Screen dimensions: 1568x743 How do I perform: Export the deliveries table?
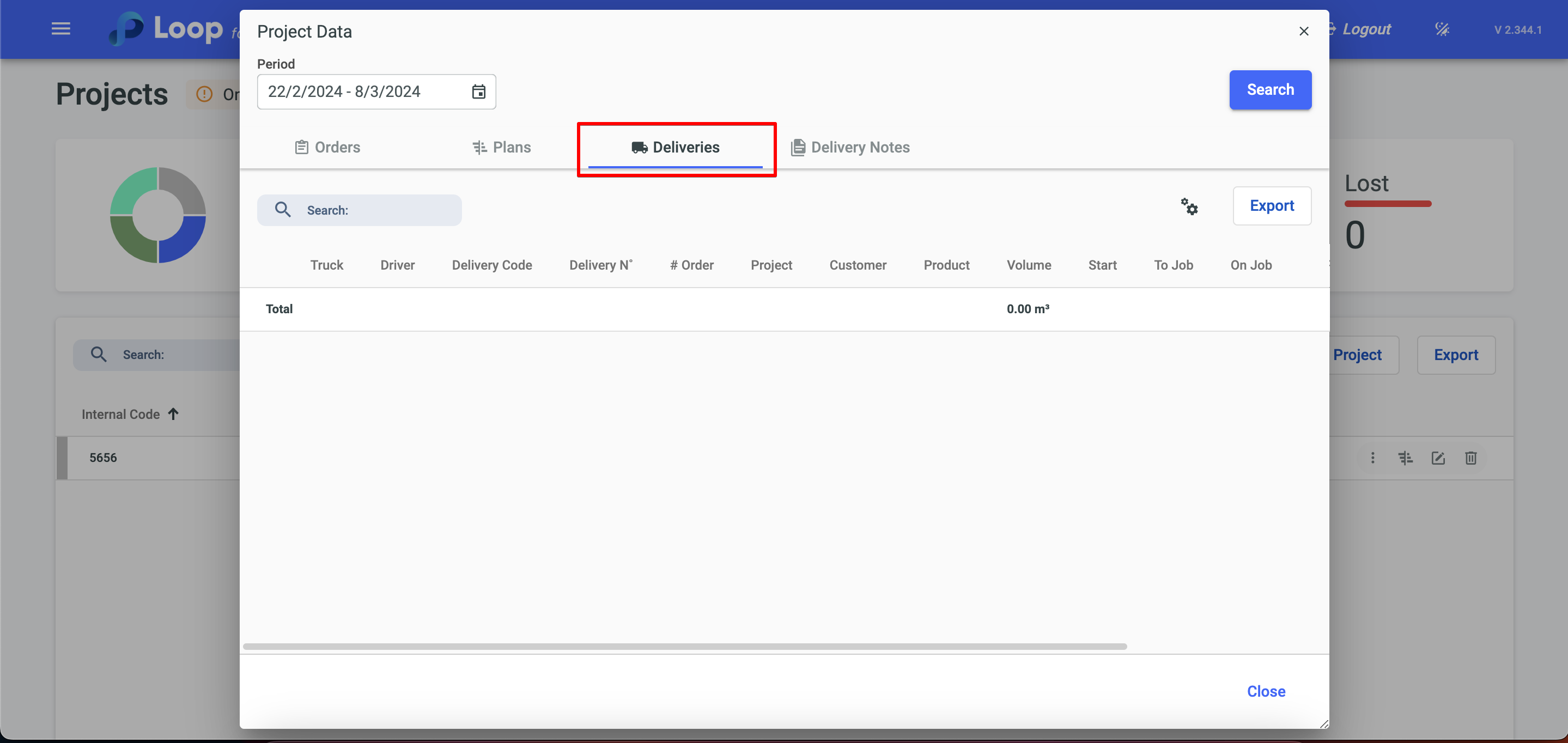coord(1271,206)
